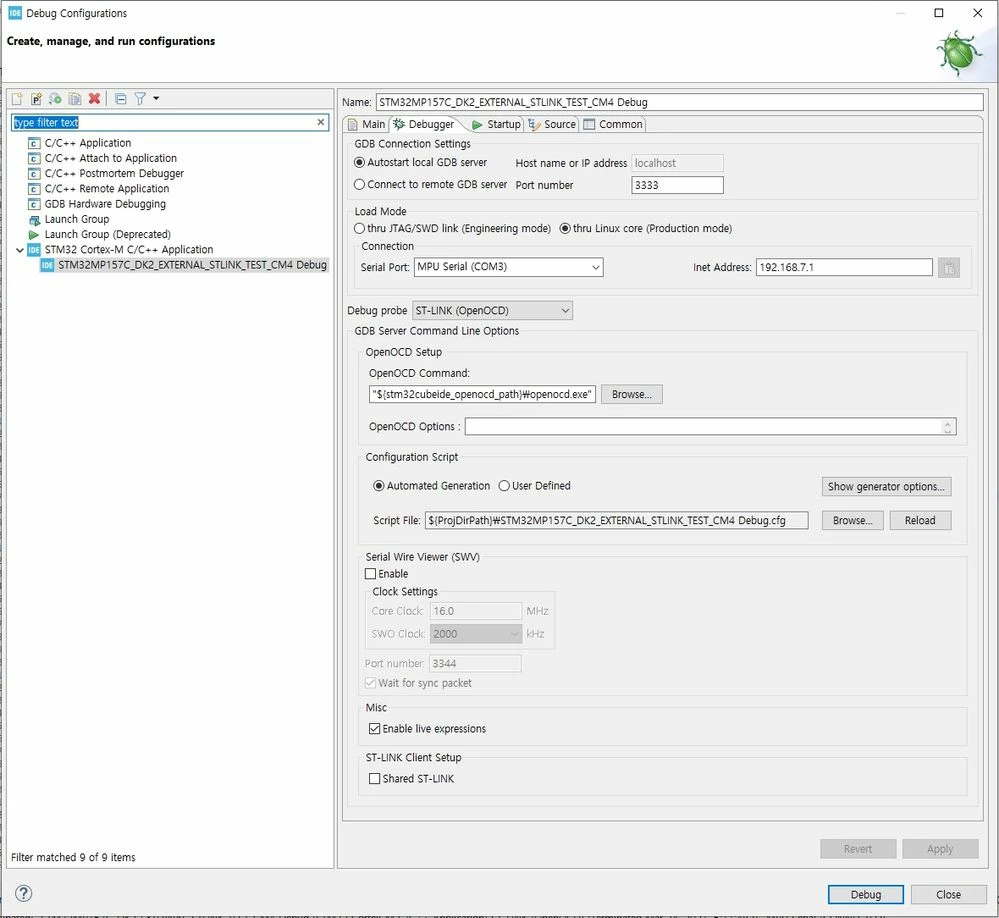Open Serial Port MPU Serial dropdown
Screen dimensions: 999x918
tap(508, 268)
